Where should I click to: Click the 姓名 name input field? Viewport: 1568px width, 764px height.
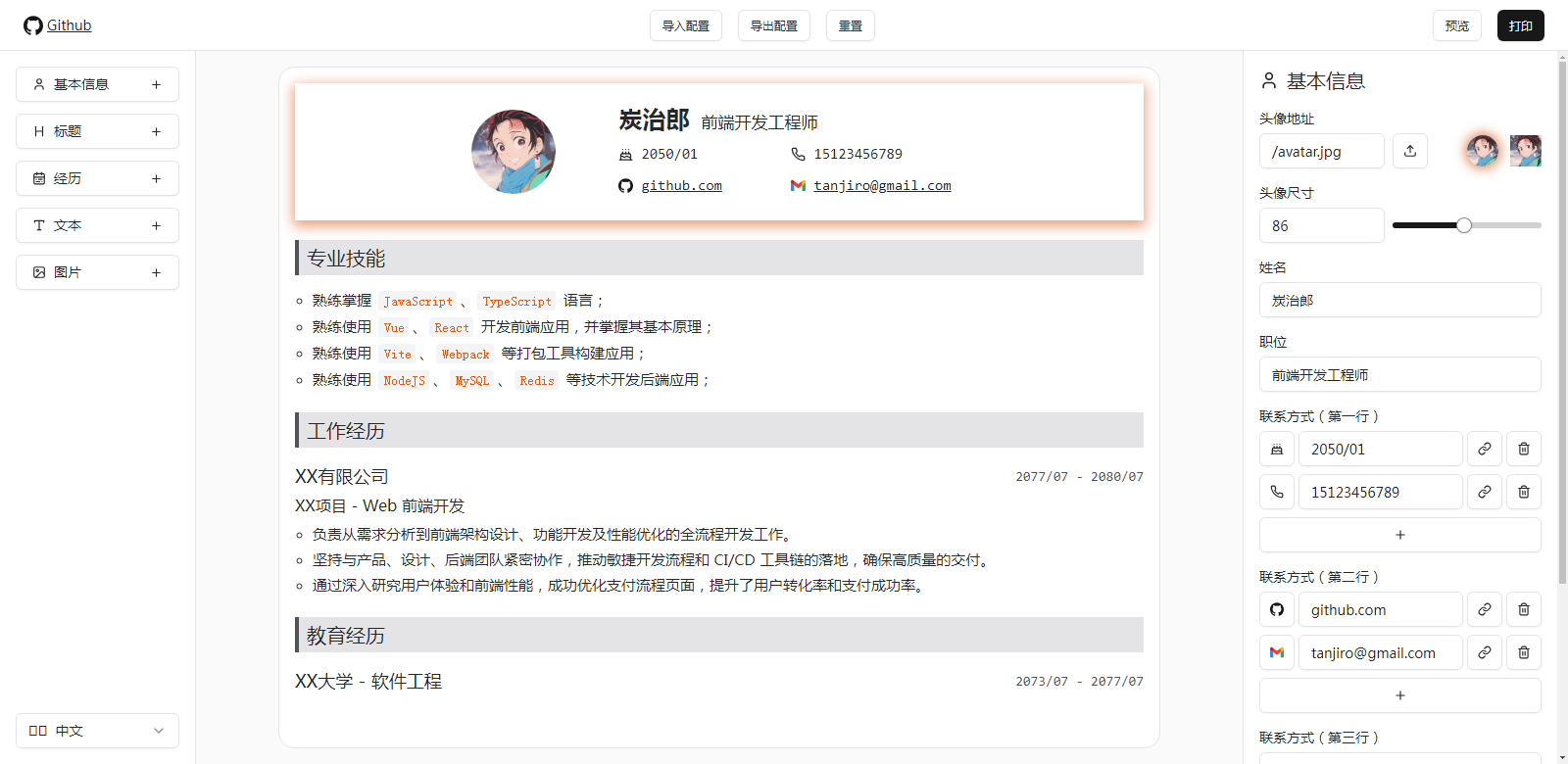(x=1398, y=300)
